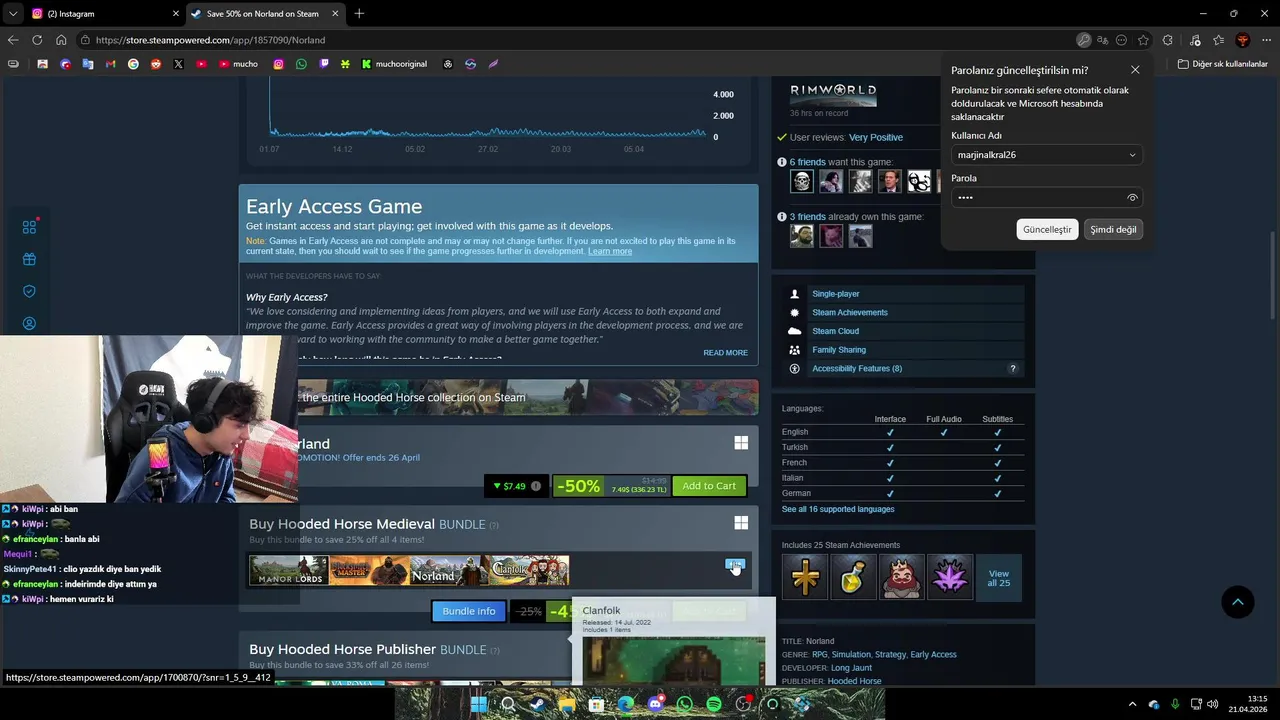Click the Manor Lords bundle thumbnail

click(289, 571)
